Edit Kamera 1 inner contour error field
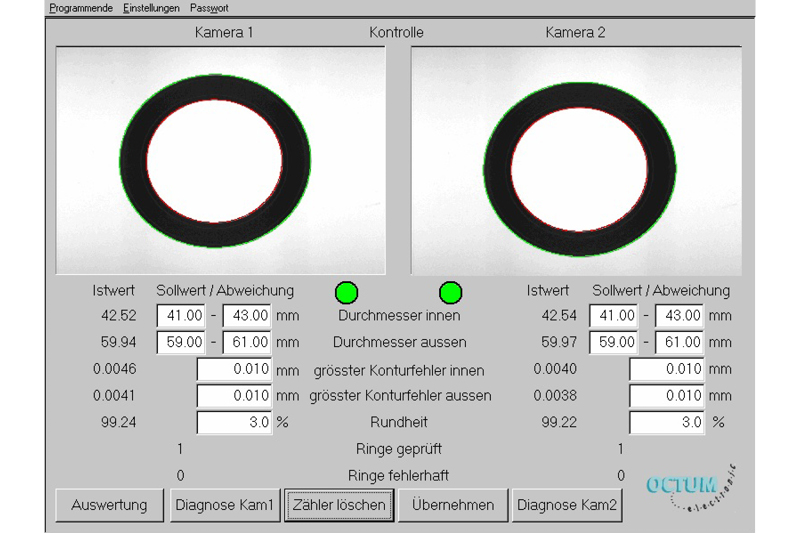 click(234, 369)
